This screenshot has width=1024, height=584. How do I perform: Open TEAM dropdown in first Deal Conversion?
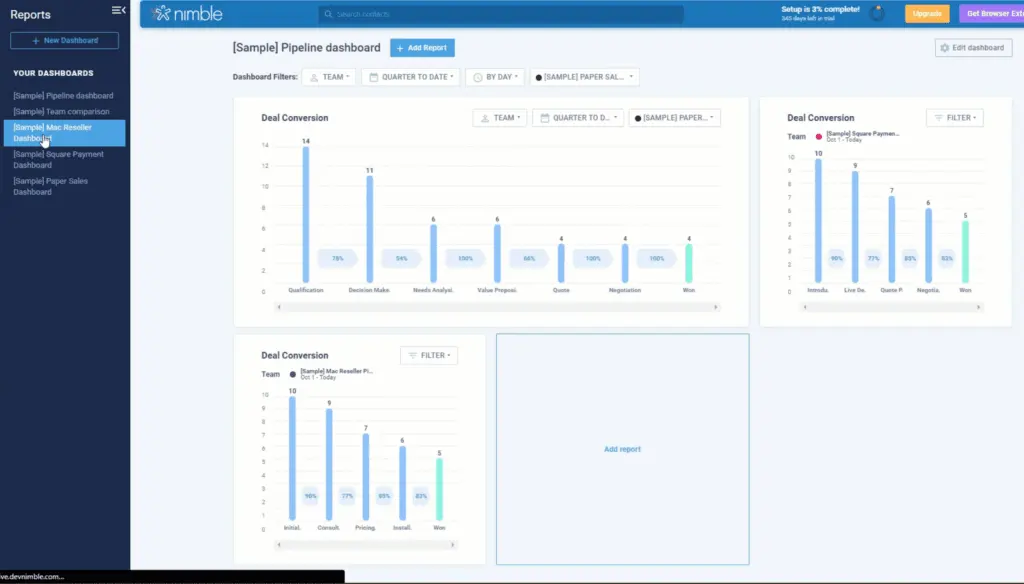(x=500, y=118)
